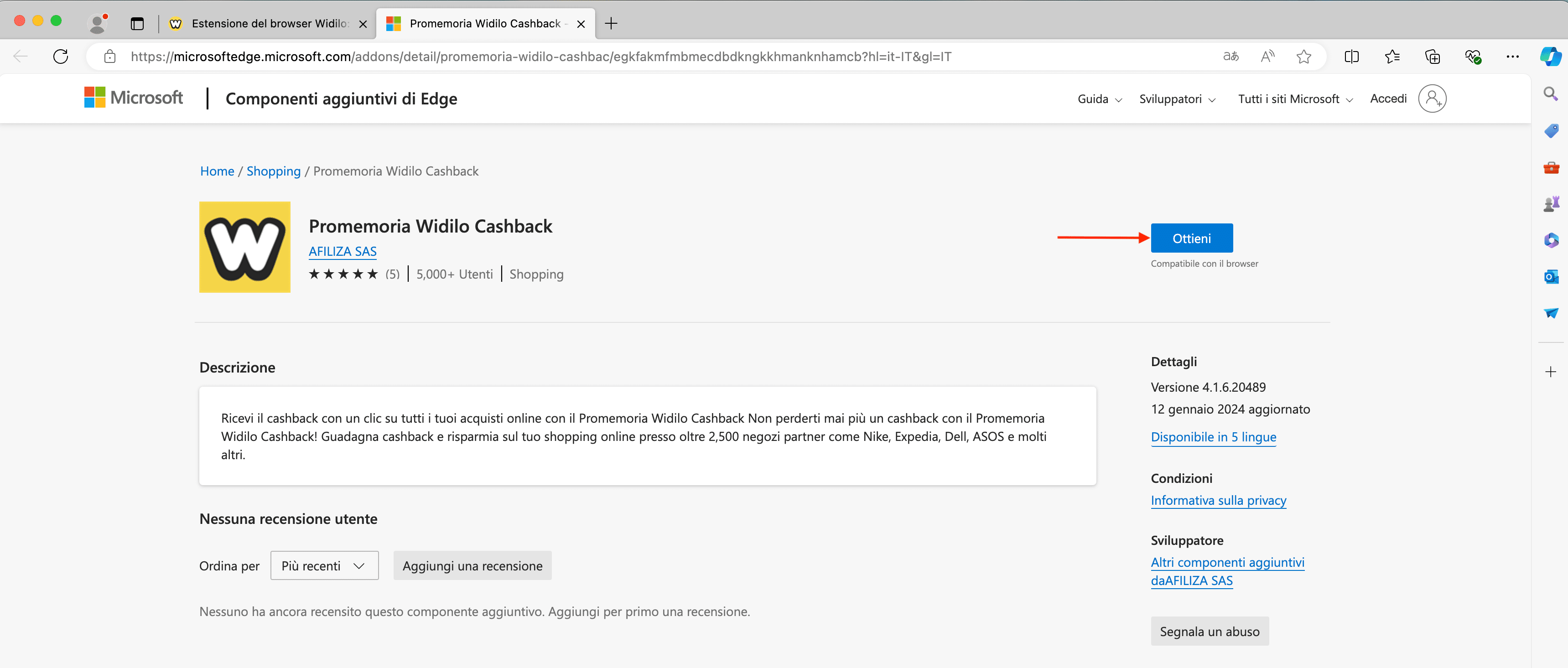Switch to the Estensione del browser Widilo tab
This screenshot has width=1568, height=668.
[x=268, y=24]
